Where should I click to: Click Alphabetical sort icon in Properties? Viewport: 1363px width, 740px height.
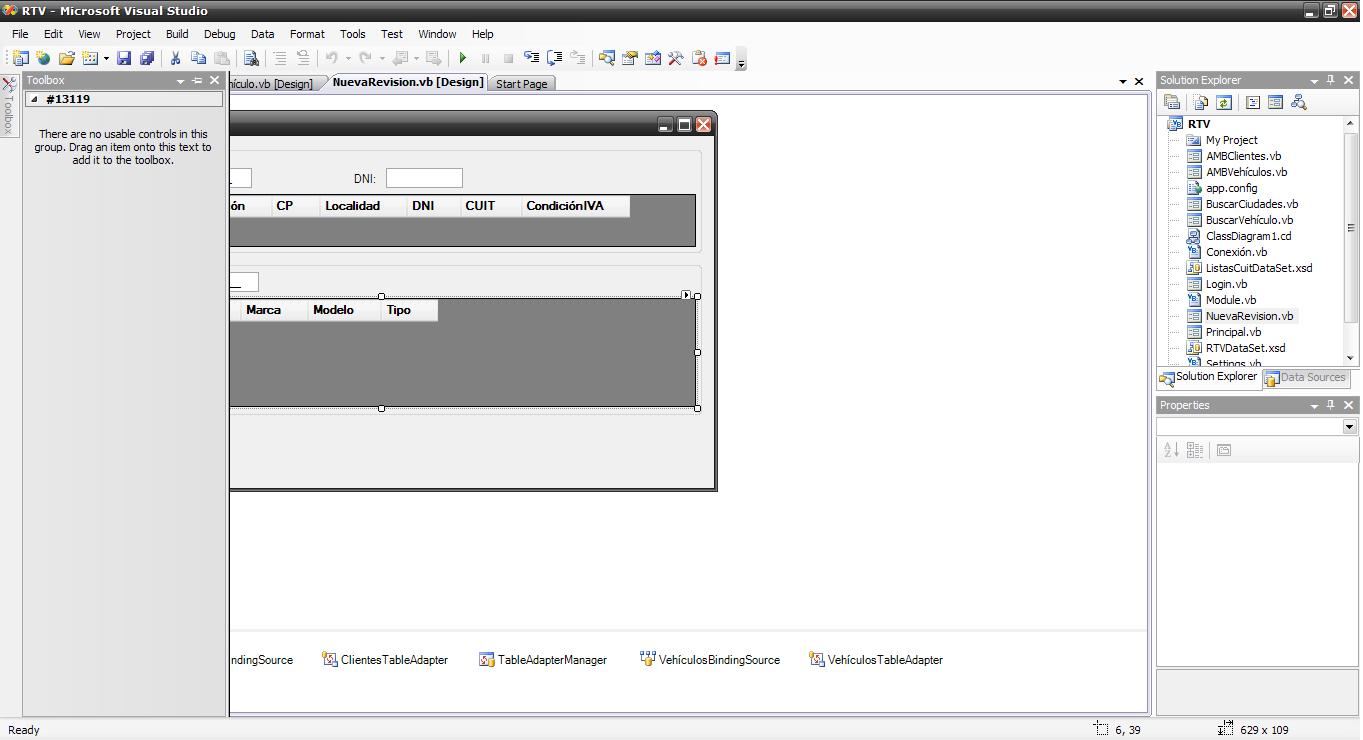(1171, 451)
